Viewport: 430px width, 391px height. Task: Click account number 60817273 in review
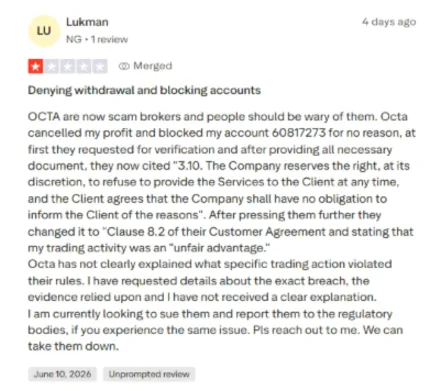(299, 133)
